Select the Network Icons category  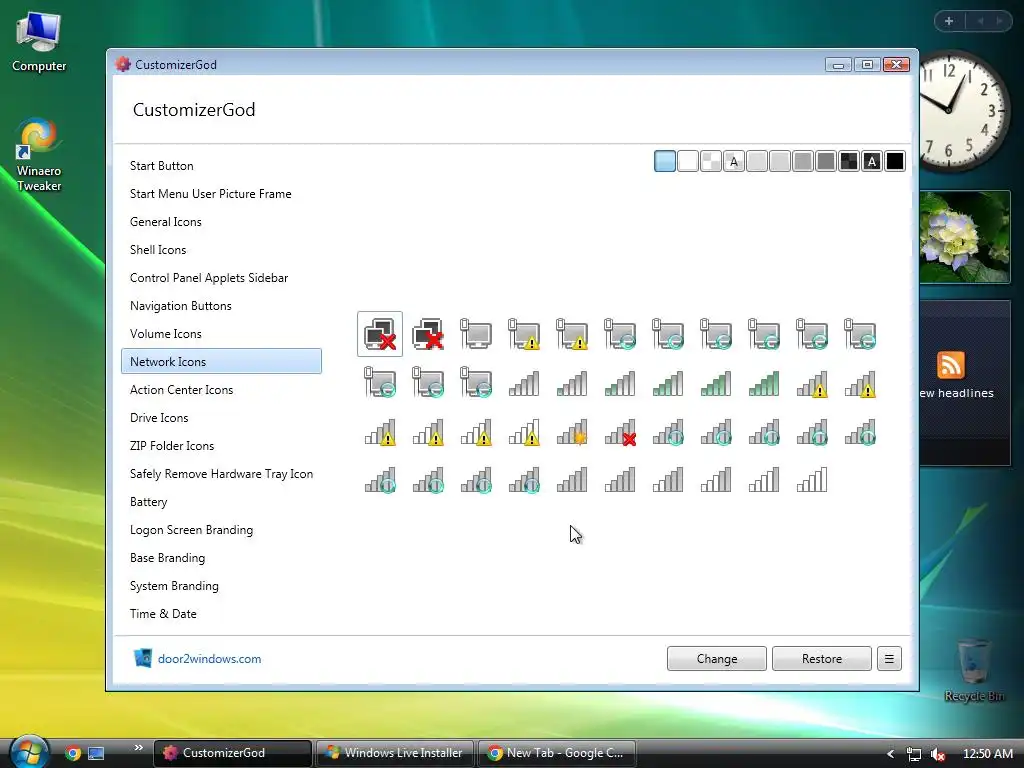(x=221, y=361)
